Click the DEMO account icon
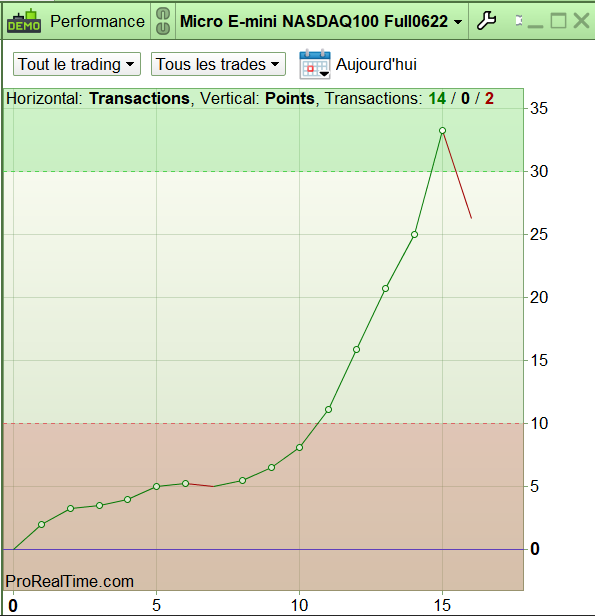Screen dimensions: 595x616 [x=24, y=21]
